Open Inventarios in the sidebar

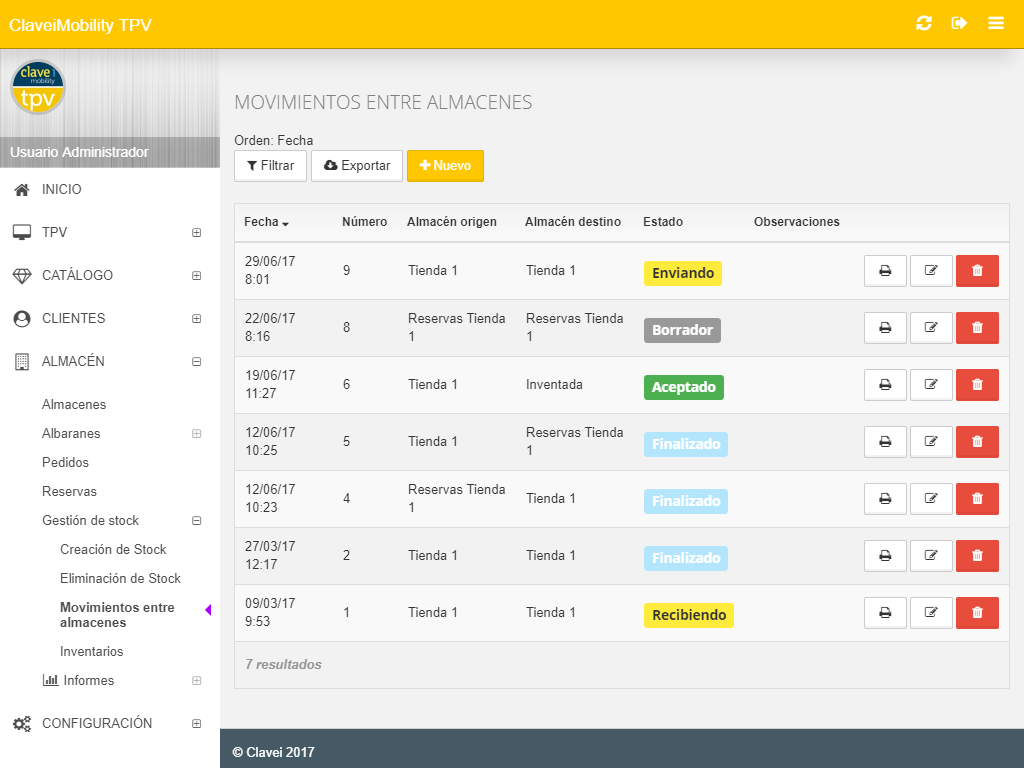tap(91, 651)
